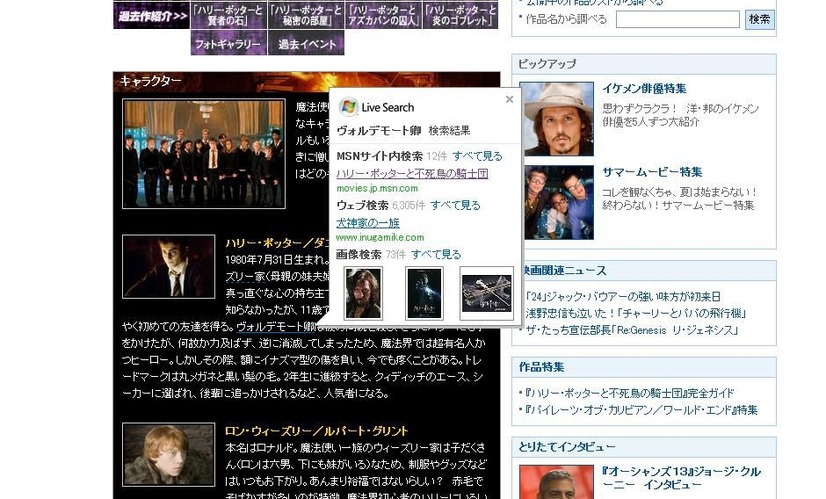Close the Live Search popup
The image size is (826, 499).
[509, 99]
